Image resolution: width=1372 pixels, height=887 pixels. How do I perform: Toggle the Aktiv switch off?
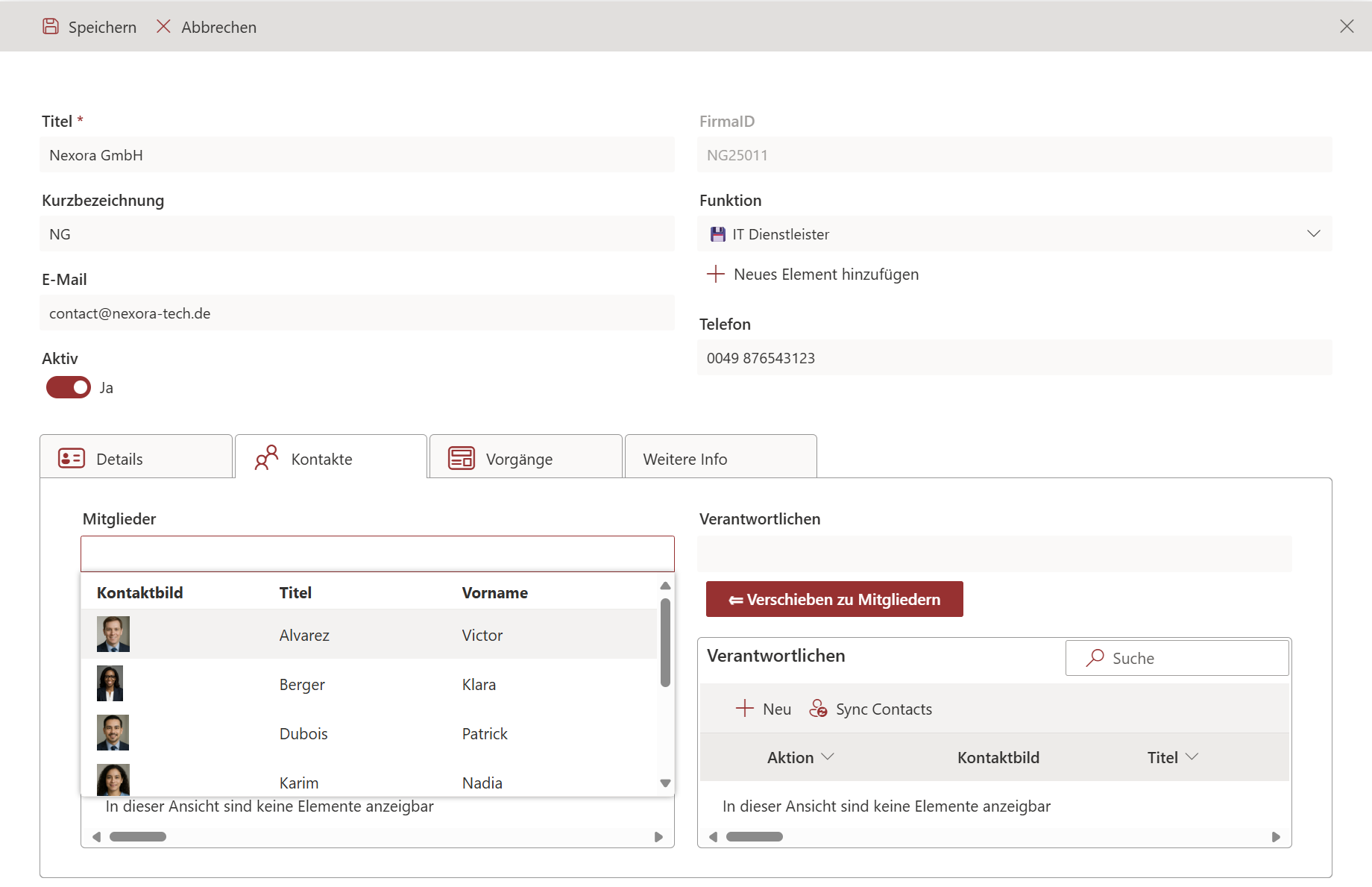tap(69, 388)
